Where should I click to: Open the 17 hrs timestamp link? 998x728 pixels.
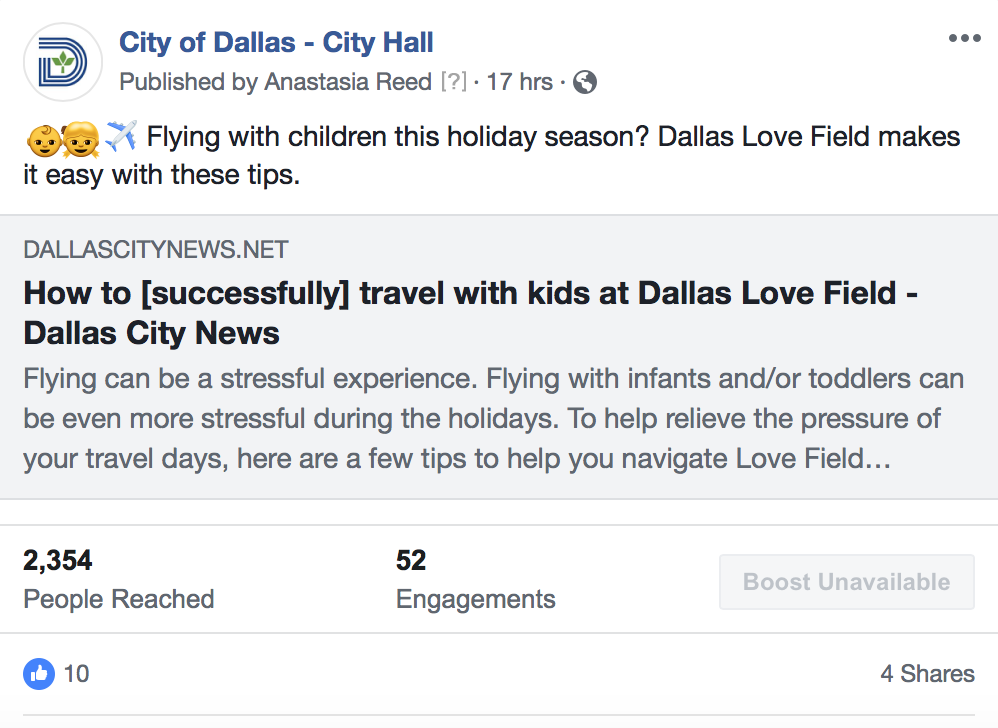tap(519, 82)
